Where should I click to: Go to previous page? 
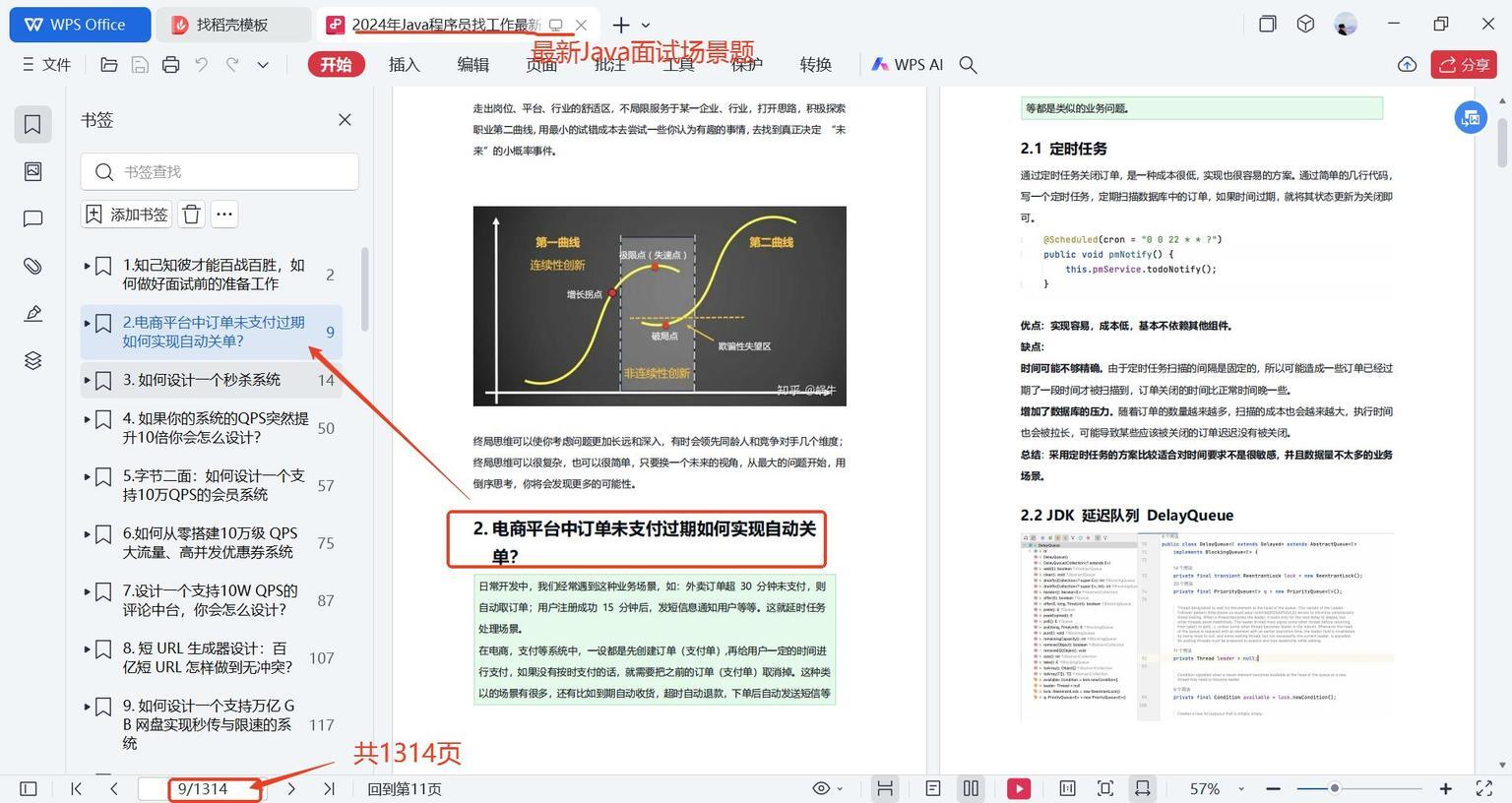click(114, 788)
